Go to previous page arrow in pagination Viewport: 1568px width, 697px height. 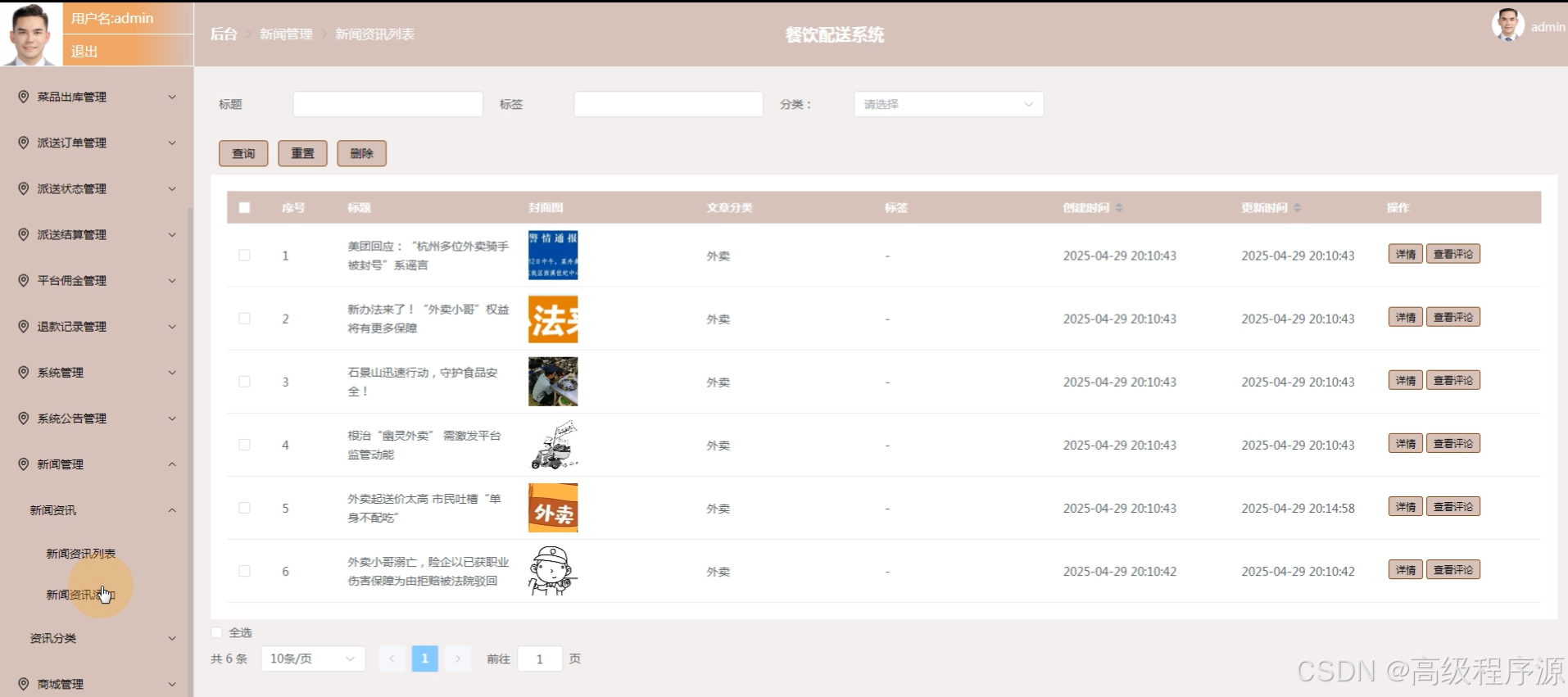392,659
